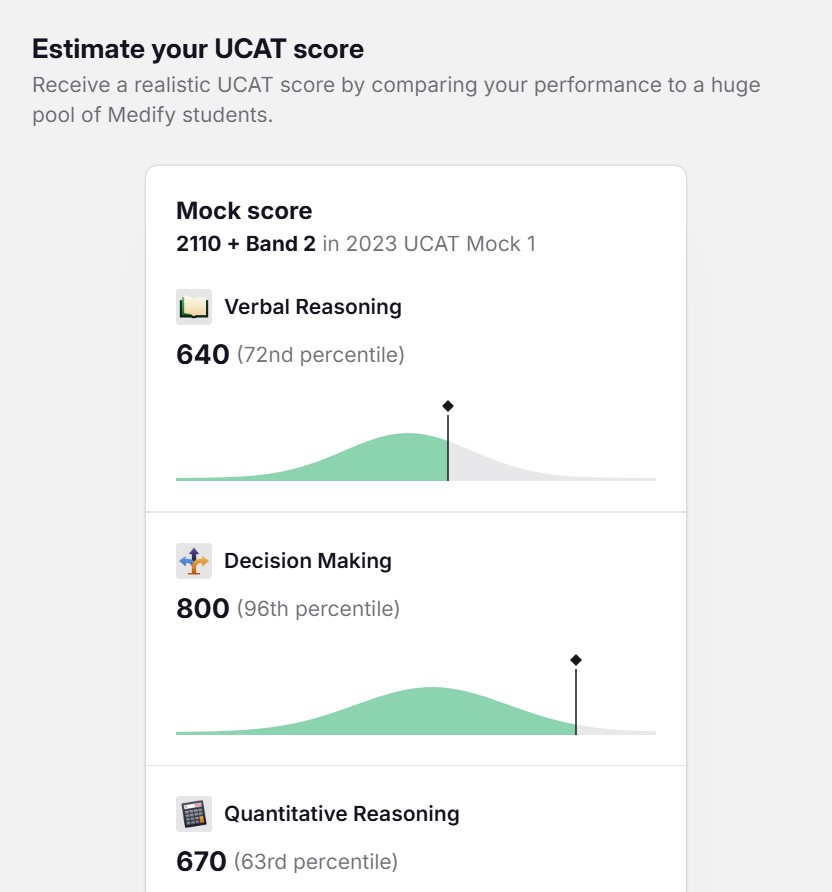The image size is (832, 892).
Task: Click the green Decision Making distribution curve
Action: click(430, 714)
